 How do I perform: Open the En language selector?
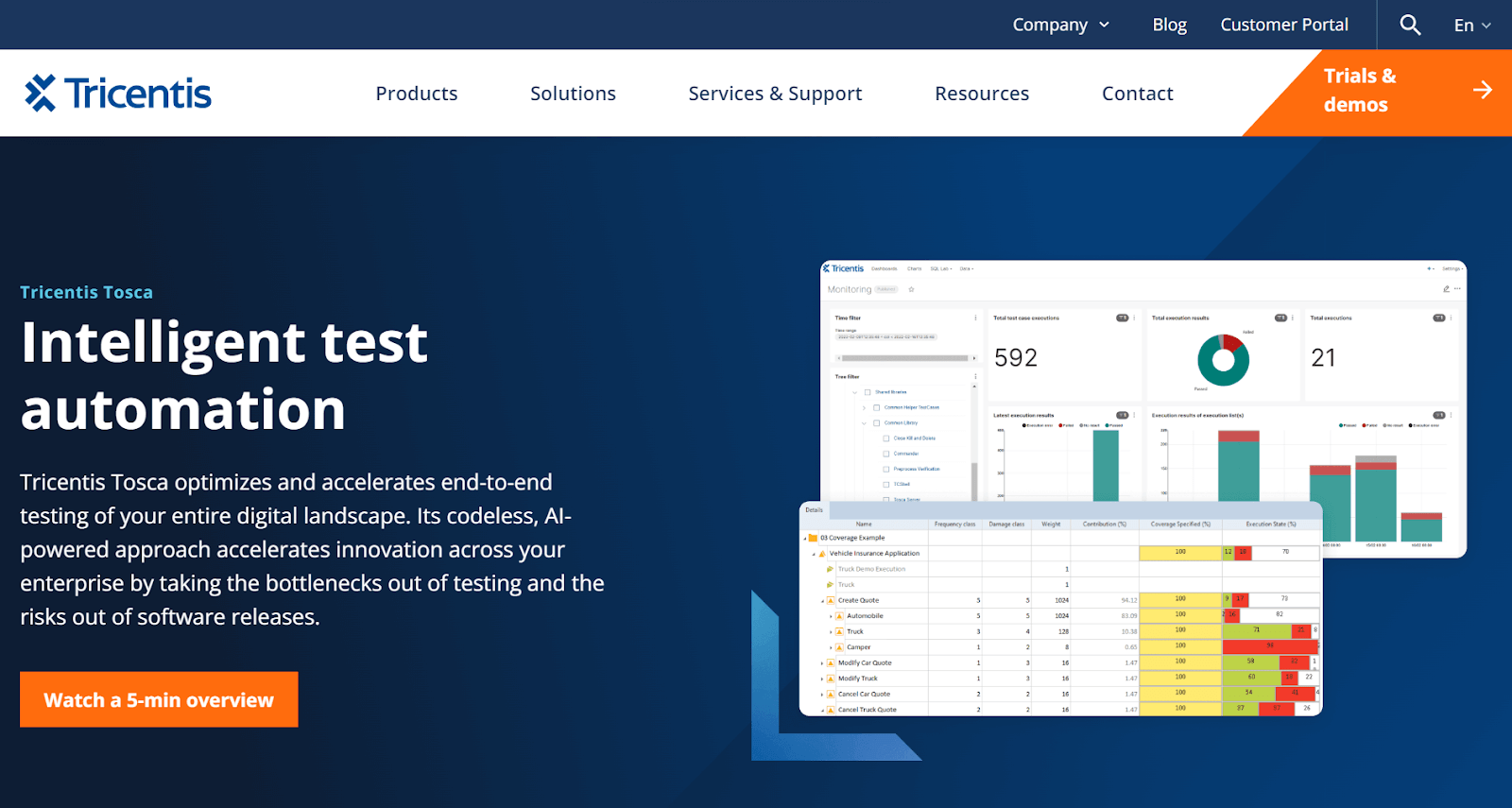(1472, 26)
